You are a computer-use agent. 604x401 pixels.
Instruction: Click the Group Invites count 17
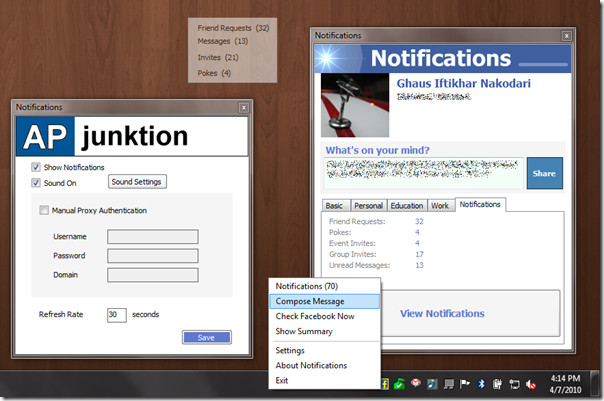click(x=419, y=254)
